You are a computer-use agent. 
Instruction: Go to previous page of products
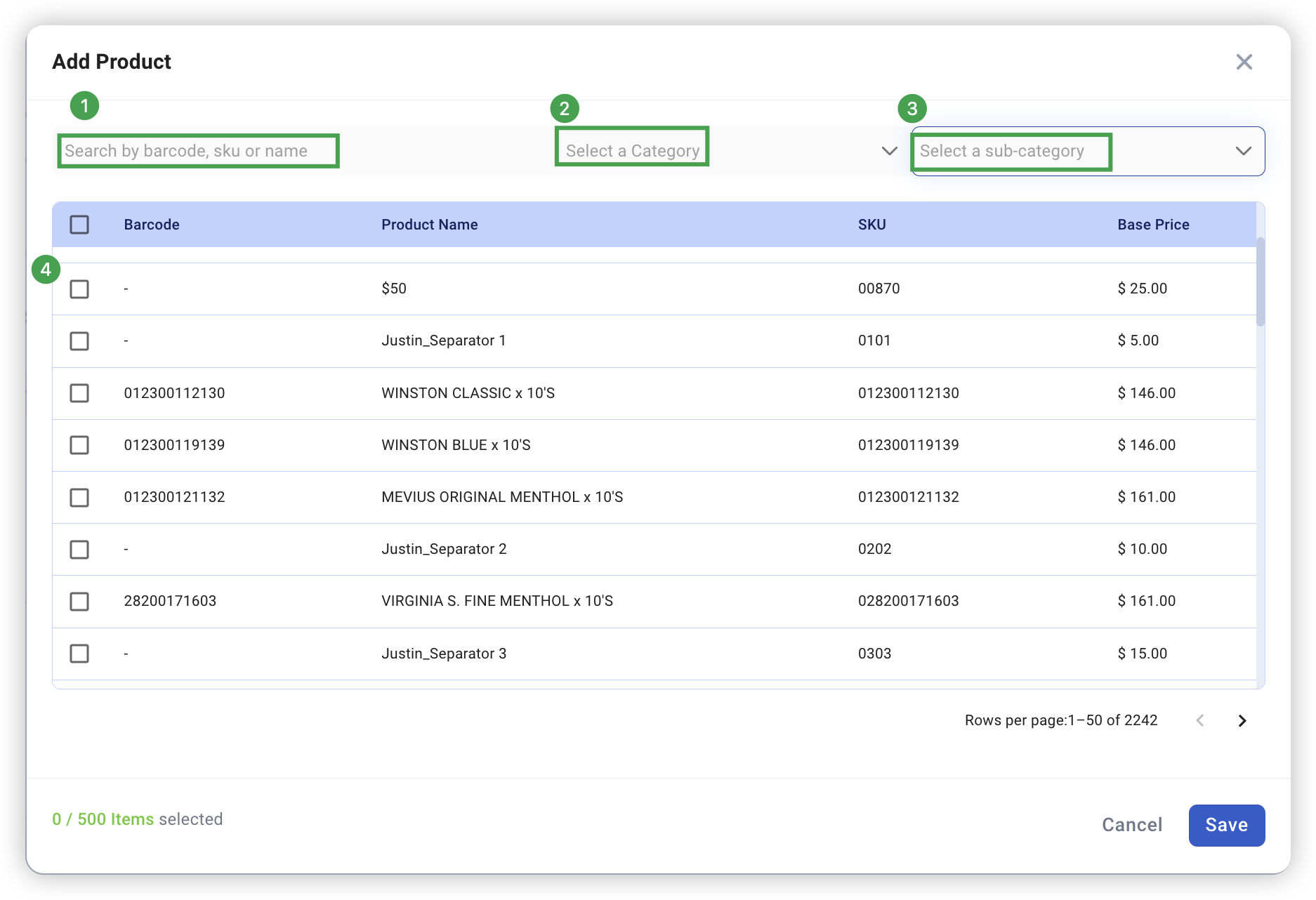click(1200, 720)
